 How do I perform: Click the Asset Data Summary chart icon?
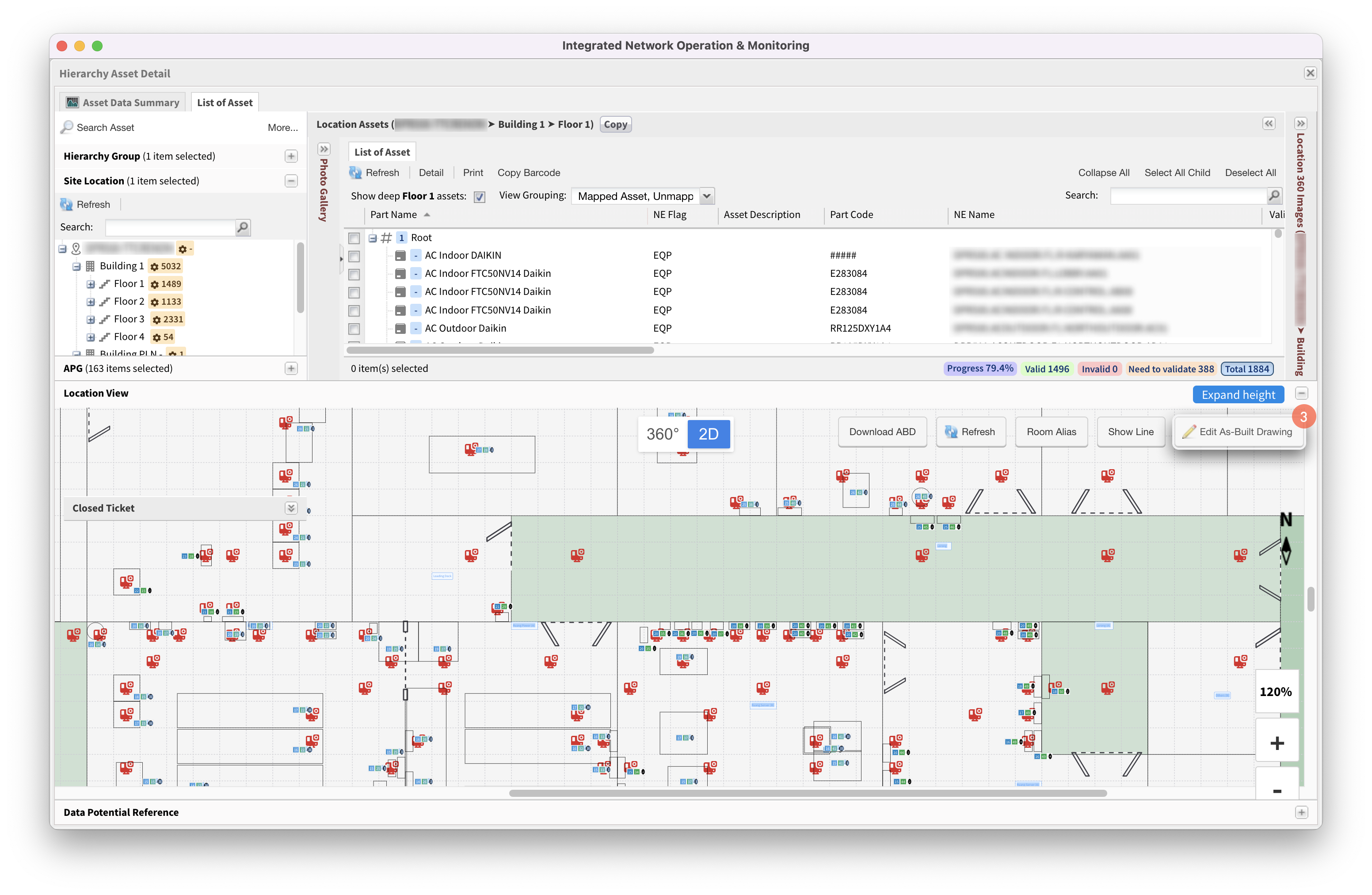pyautogui.click(x=72, y=103)
